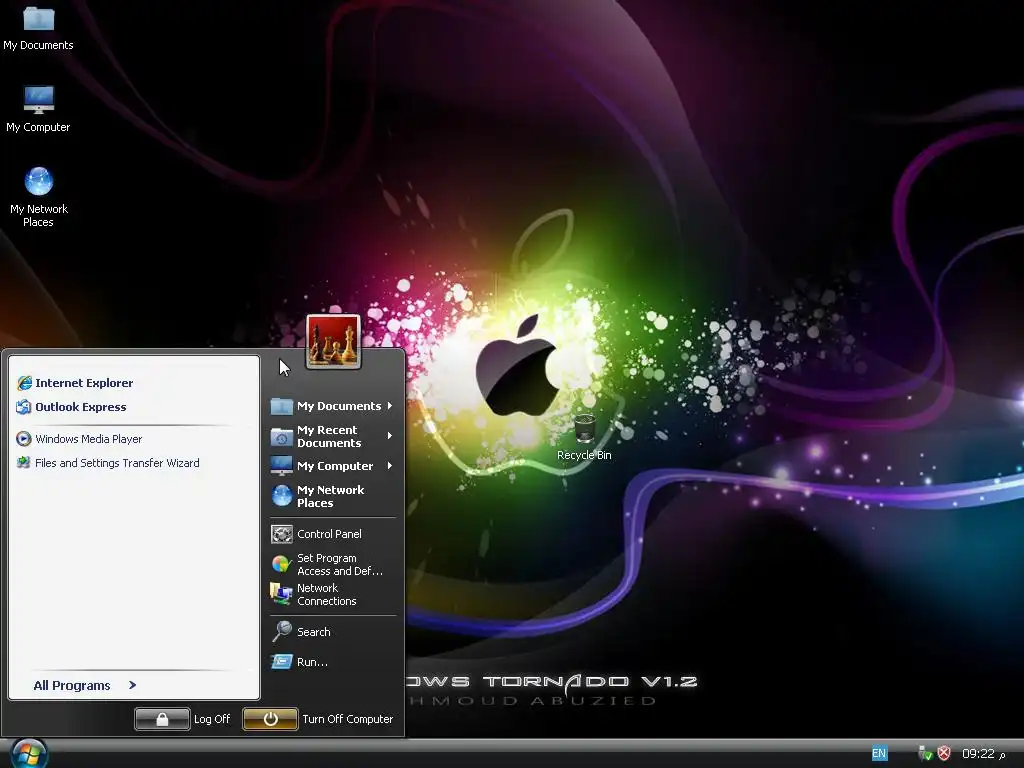Click Set Program Access and Defaults icon
This screenshot has height=768, width=1024.
[x=281, y=564]
